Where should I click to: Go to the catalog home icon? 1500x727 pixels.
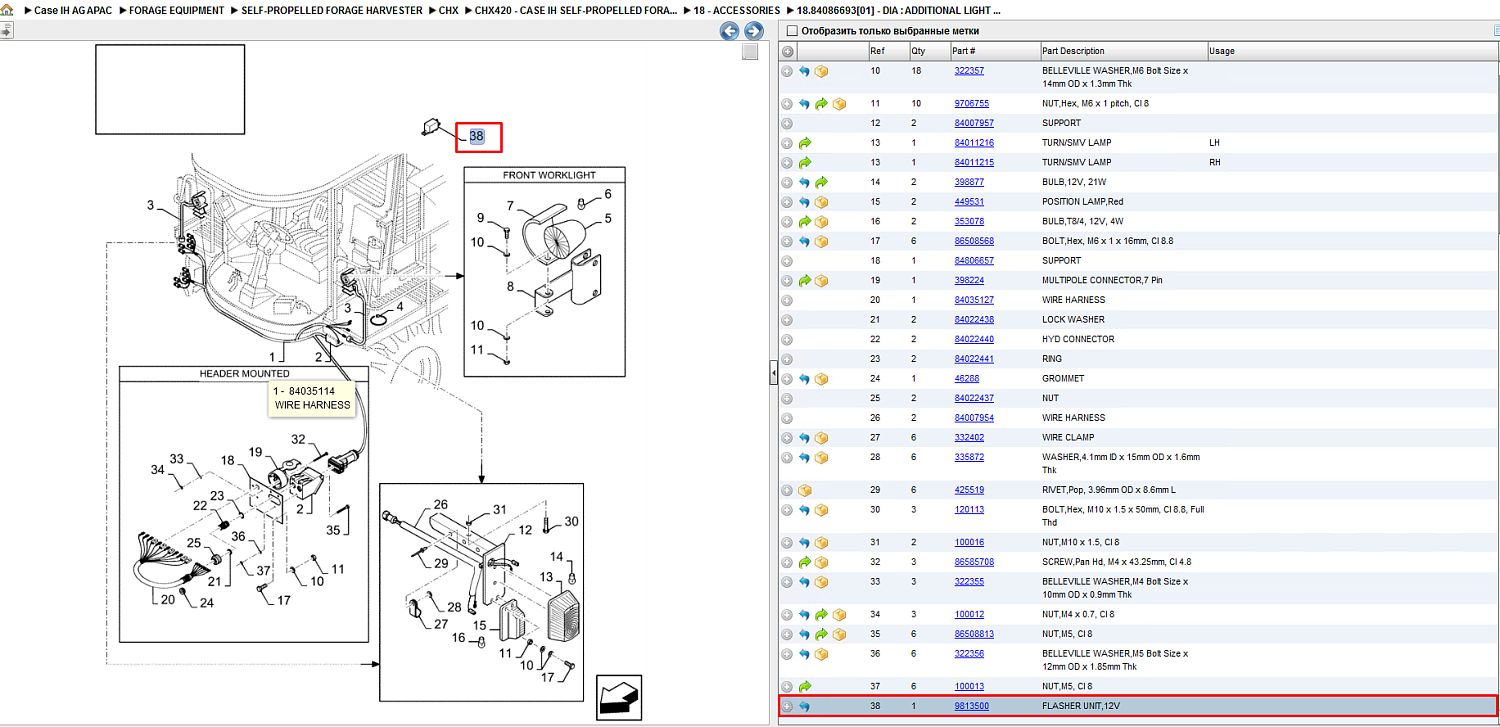pos(7,10)
